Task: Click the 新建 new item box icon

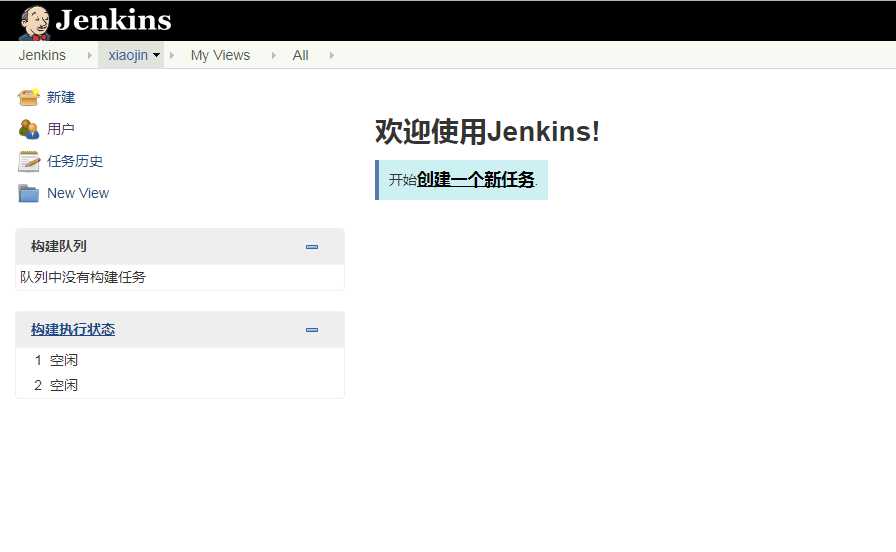Action: pyautogui.click(x=29, y=97)
